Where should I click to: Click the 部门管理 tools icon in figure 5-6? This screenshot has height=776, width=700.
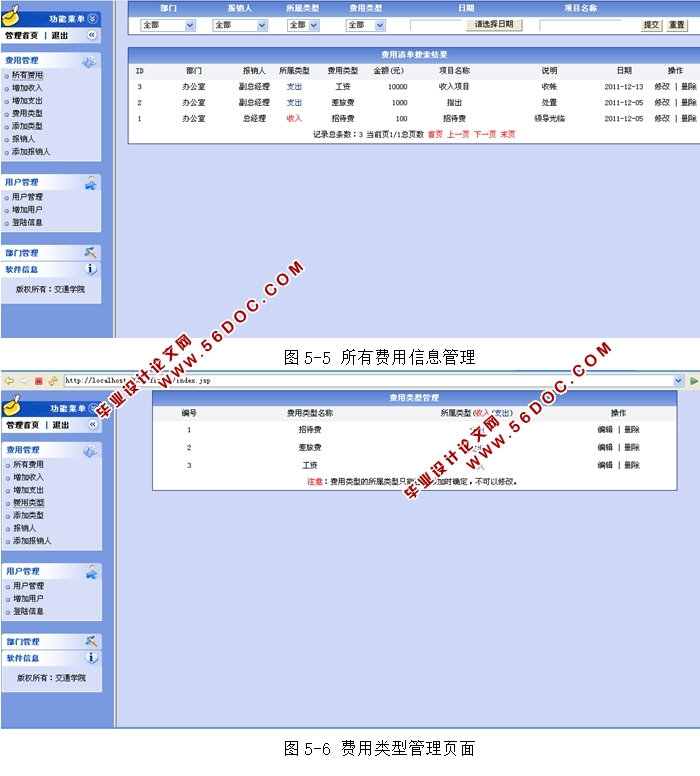click(x=91, y=641)
